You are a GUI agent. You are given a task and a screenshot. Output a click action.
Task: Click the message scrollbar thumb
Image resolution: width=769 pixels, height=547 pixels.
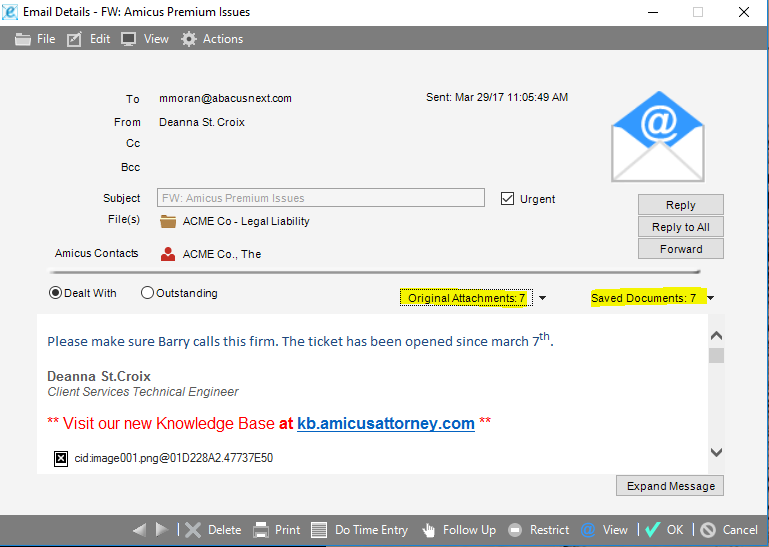click(x=717, y=356)
